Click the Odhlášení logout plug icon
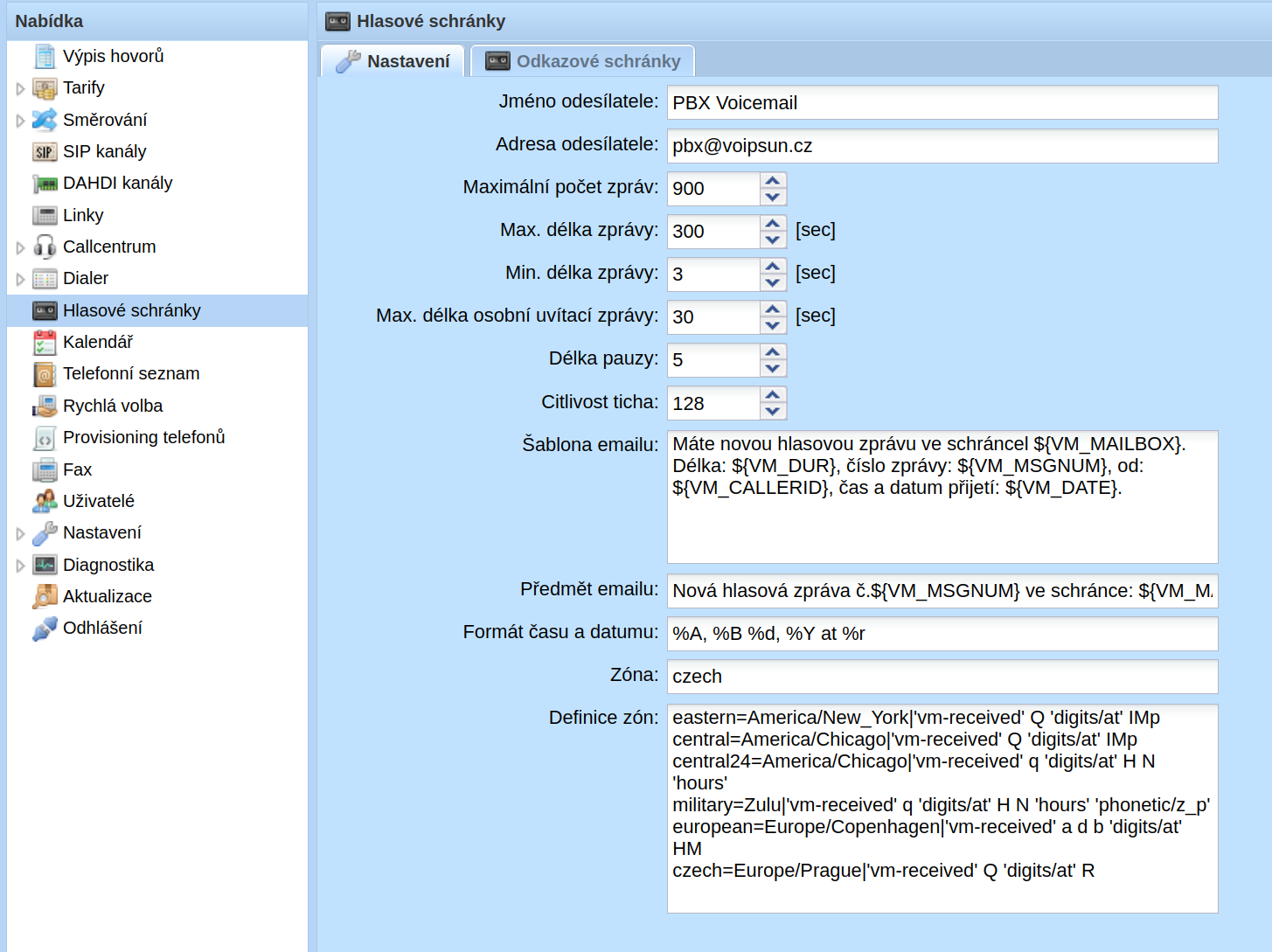The image size is (1272, 952). coord(45,629)
